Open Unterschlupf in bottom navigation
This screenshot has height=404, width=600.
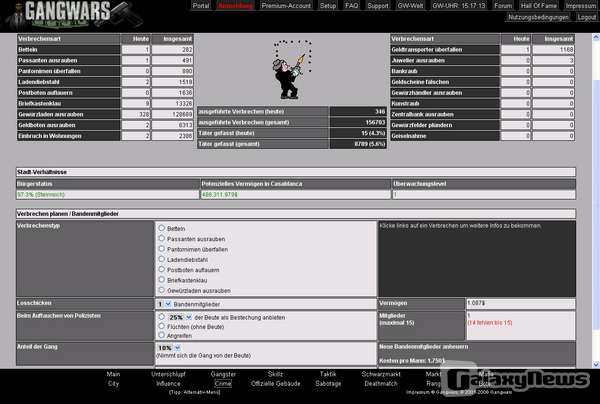(x=168, y=374)
